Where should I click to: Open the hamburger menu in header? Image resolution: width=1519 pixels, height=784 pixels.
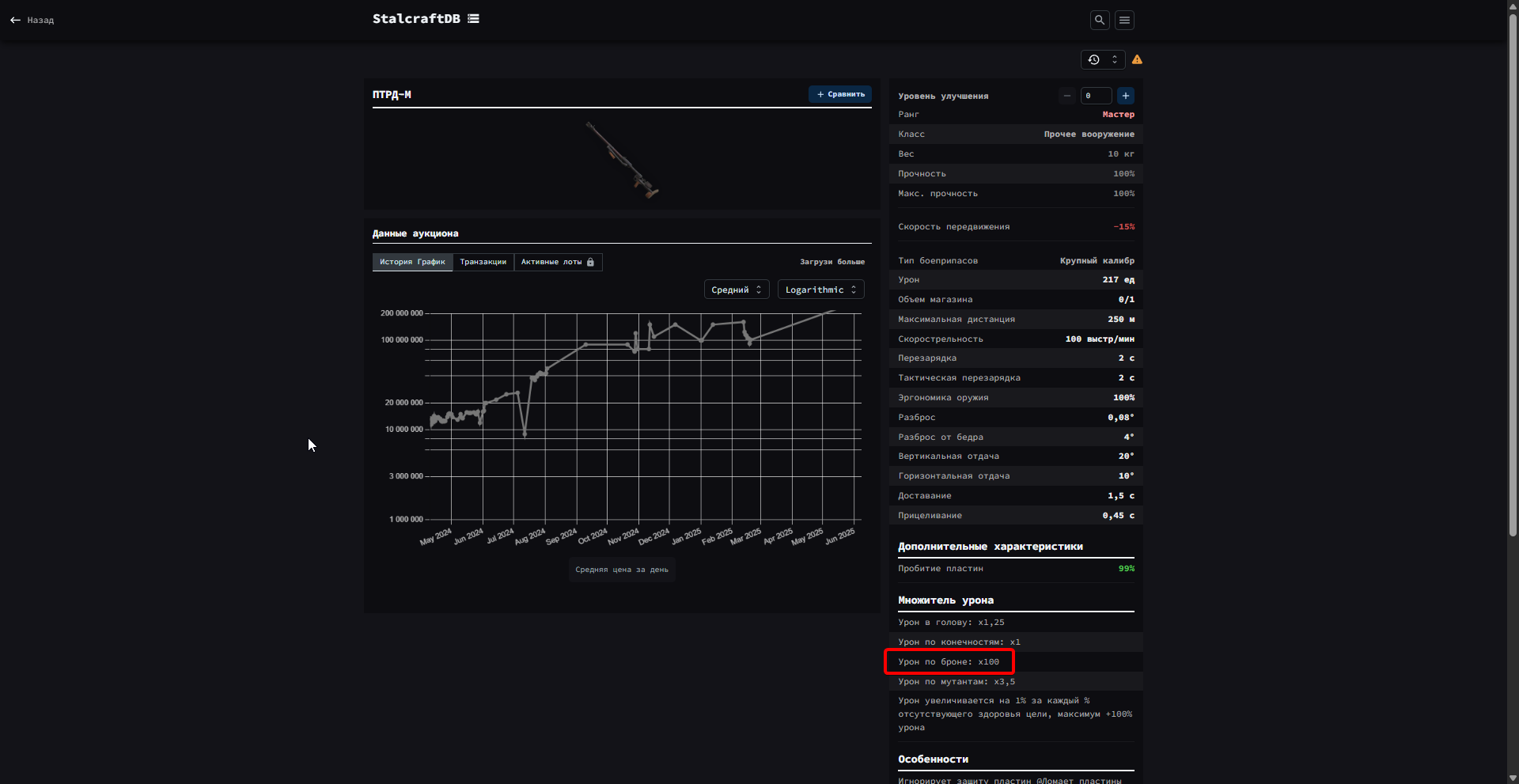point(1124,20)
